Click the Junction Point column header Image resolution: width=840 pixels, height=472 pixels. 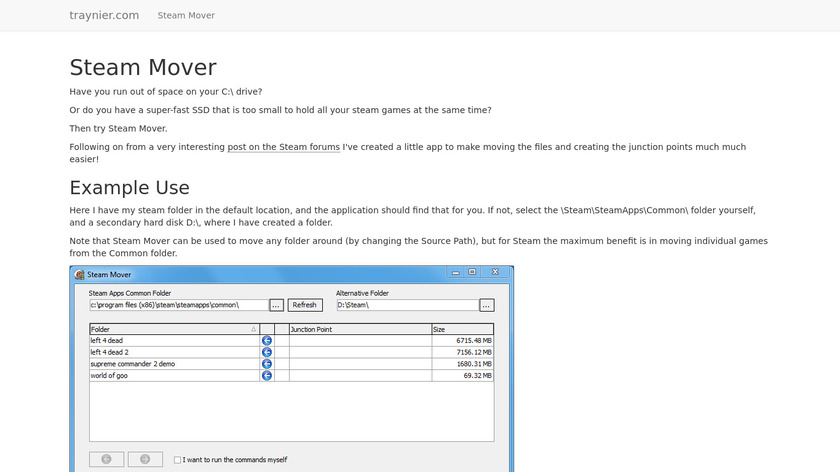click(360, 329)
